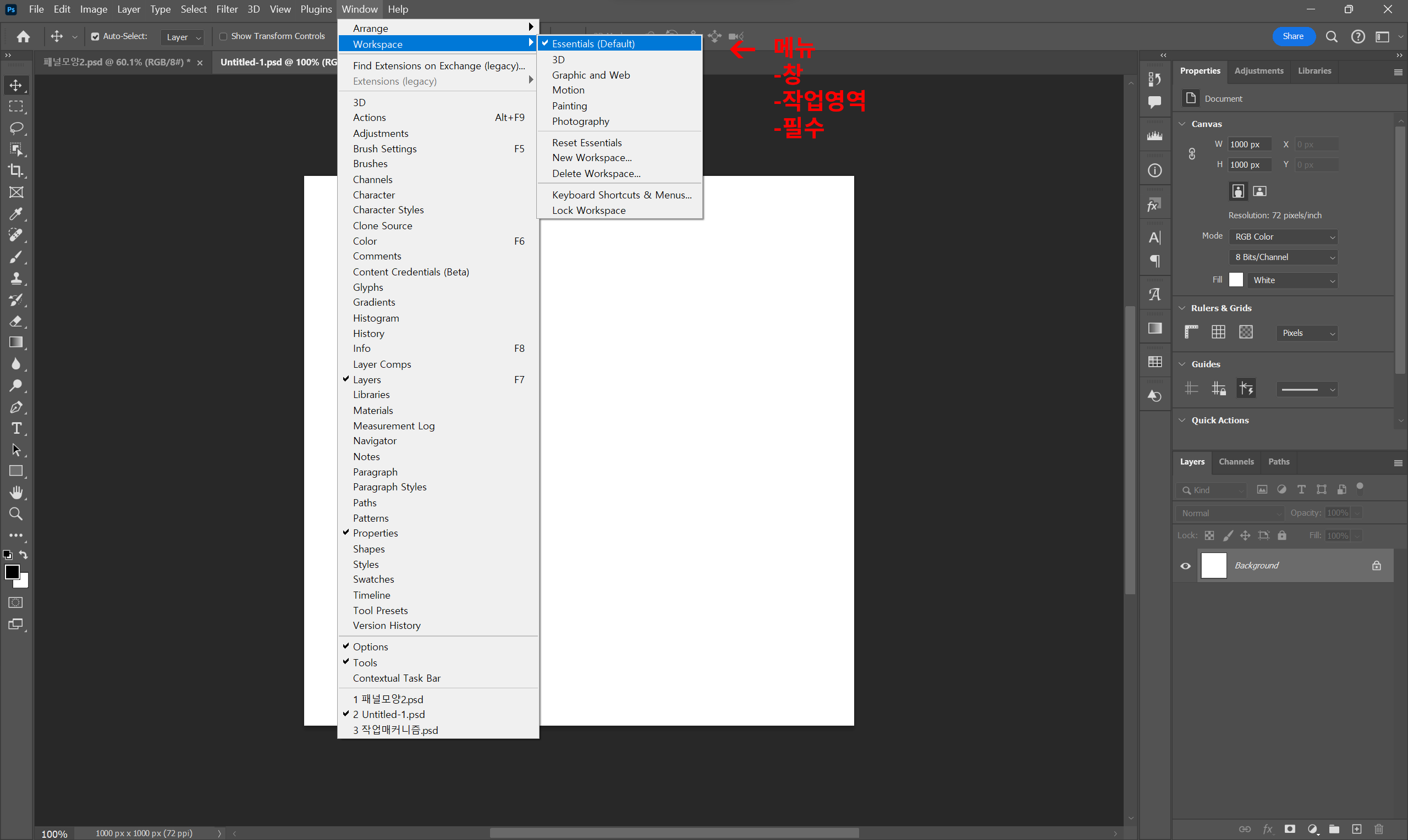Select the Lasso tool
The width and height of the screenshot is (1408, 840).
pos(16,128)
